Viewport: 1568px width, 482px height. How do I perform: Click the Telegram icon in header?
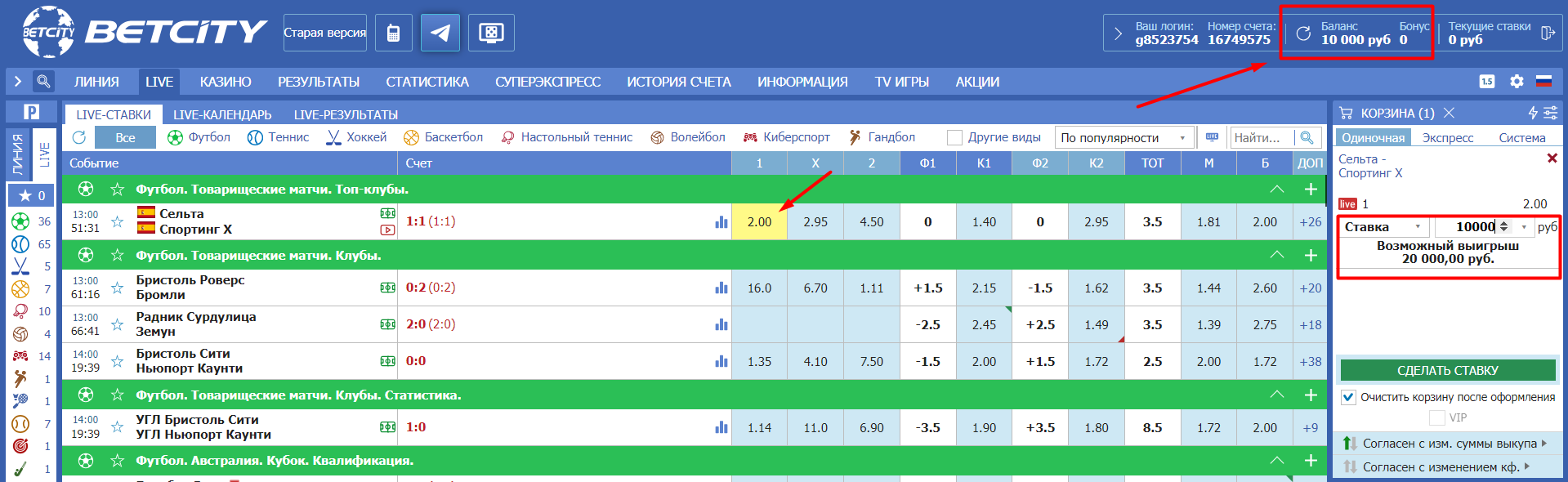[440, 33]
